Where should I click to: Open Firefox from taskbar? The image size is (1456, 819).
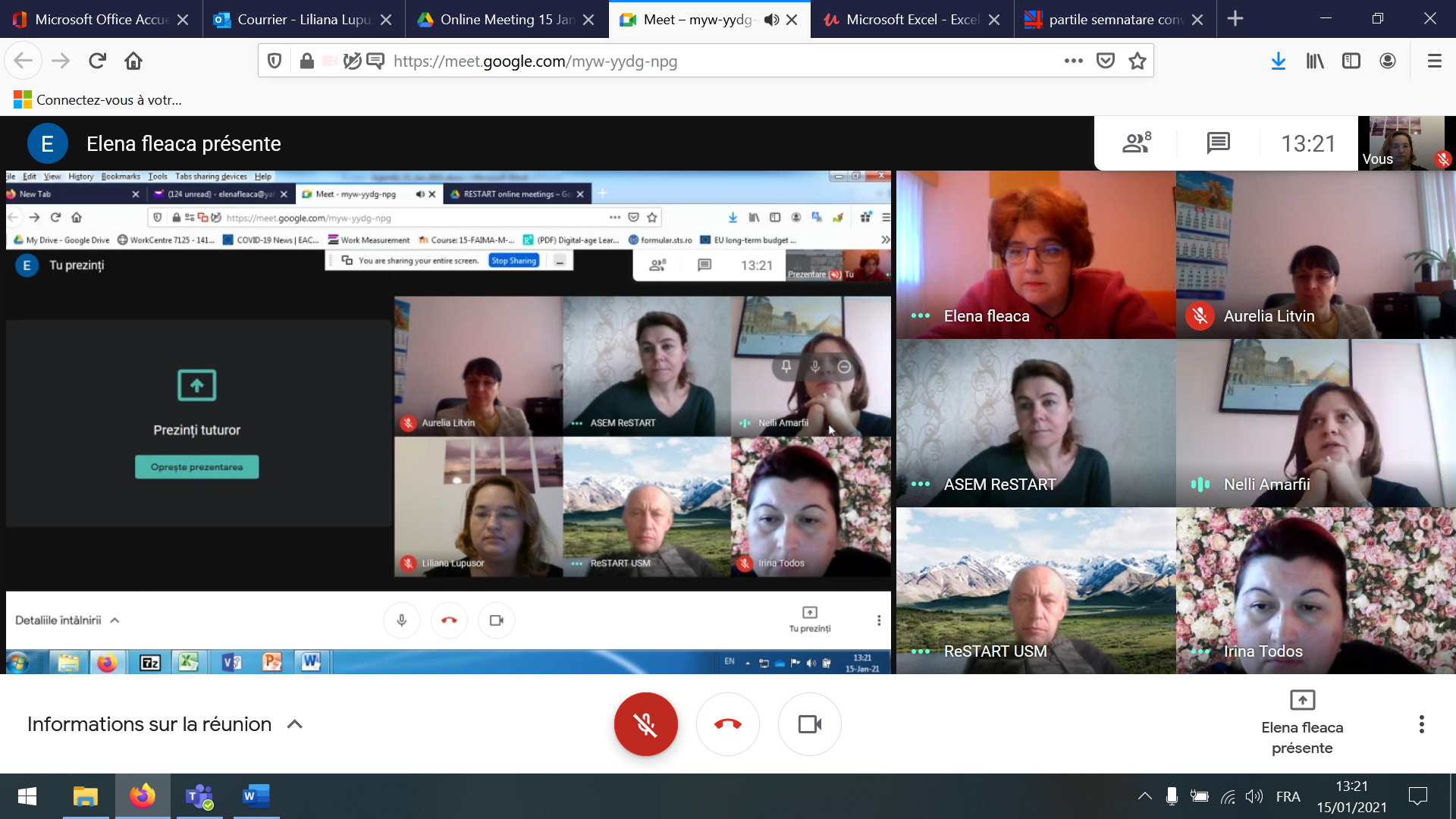142,796
